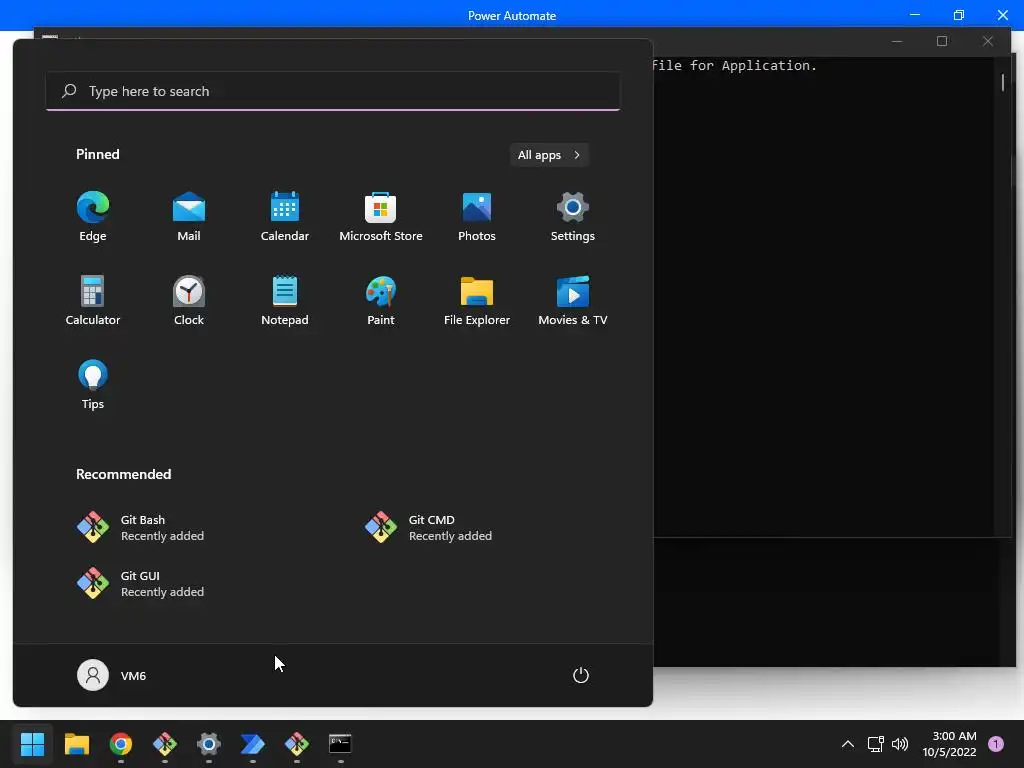Switch to Google Chrome on the taskbar
The height and width of the screenshot is (768, 1024).
(x=121, y=744)
